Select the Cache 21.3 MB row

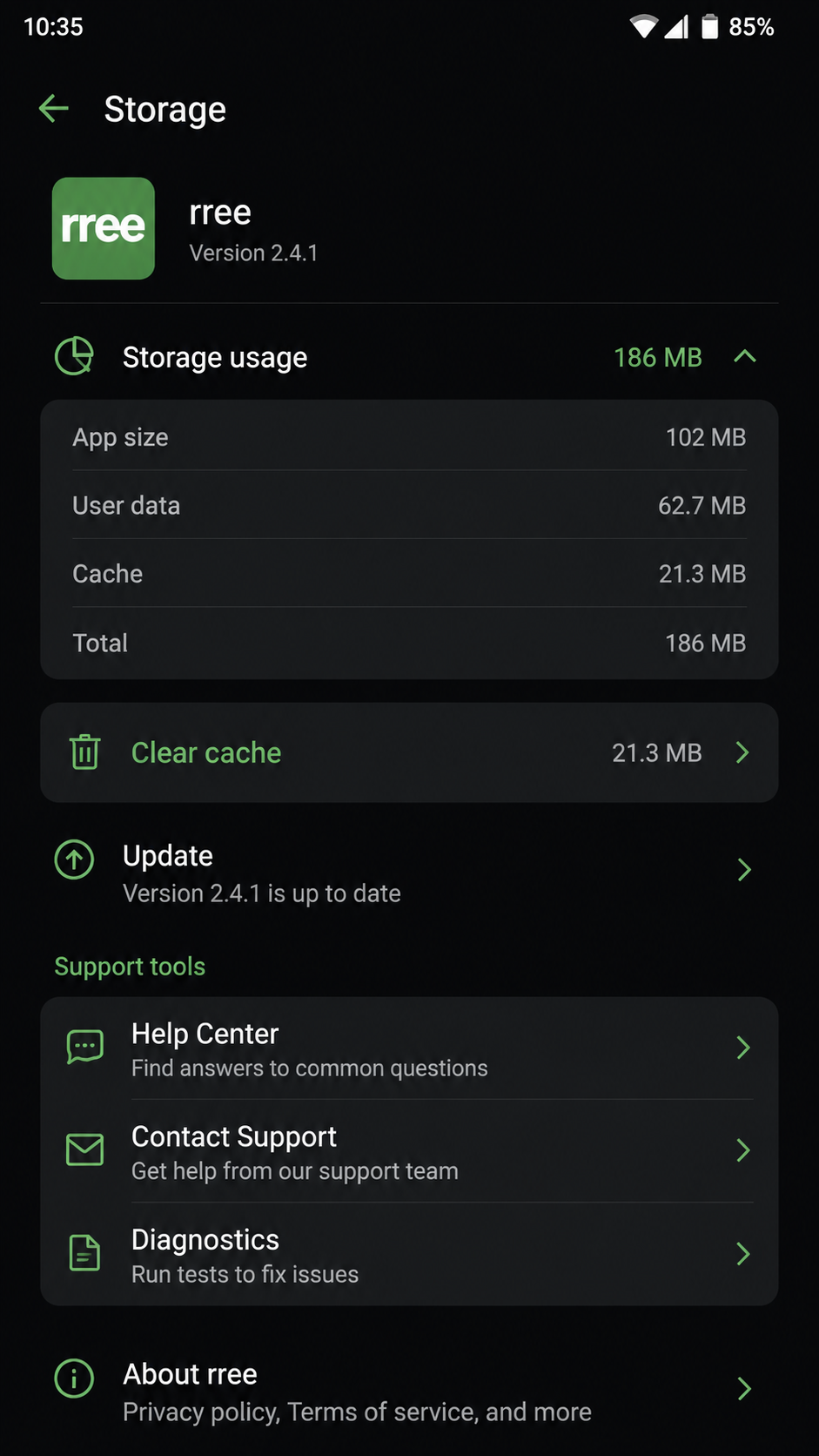[409, 574]
